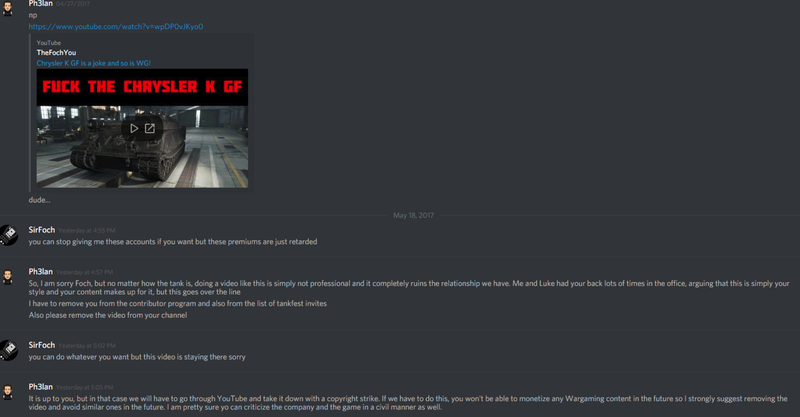Click SirFoch username at 5:02 PM message
Image resolution: width=800 pixels, height=417 pixels.
pos(42,345)
